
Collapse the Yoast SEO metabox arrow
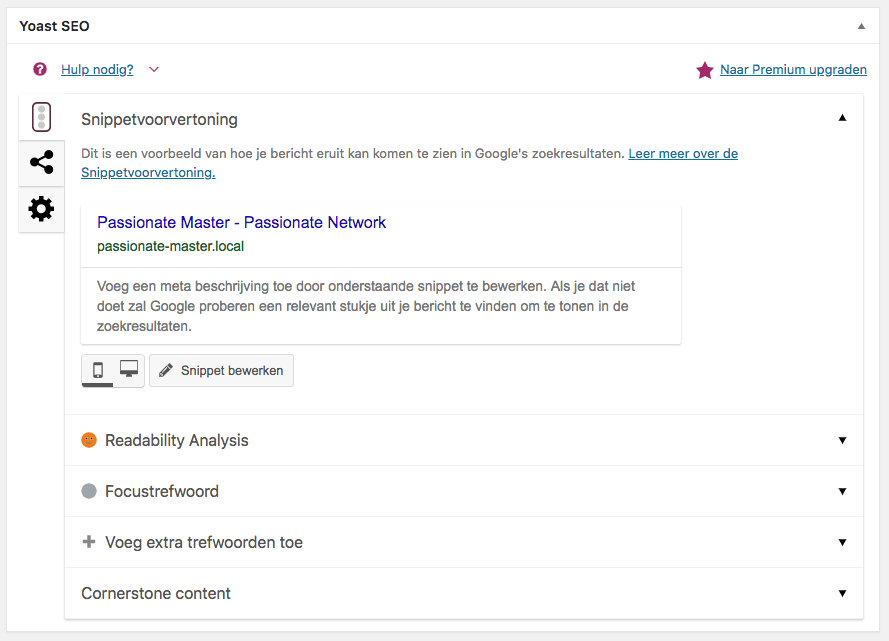coord(861,26)
